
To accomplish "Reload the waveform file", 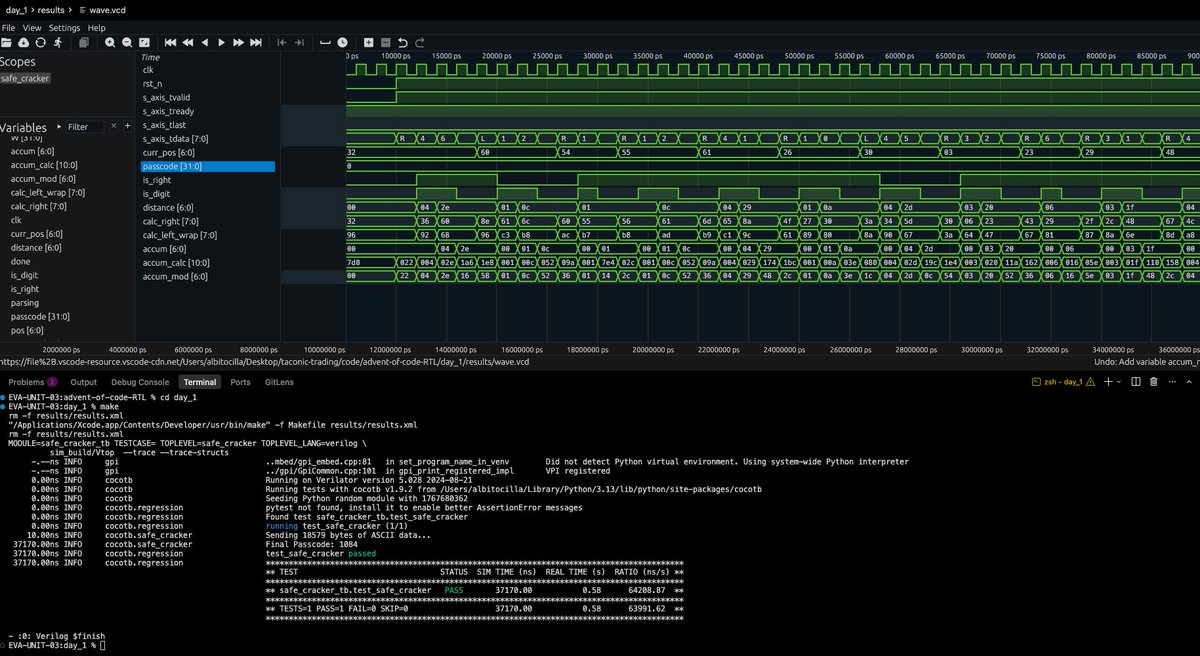I will click(x=40, y=43).
